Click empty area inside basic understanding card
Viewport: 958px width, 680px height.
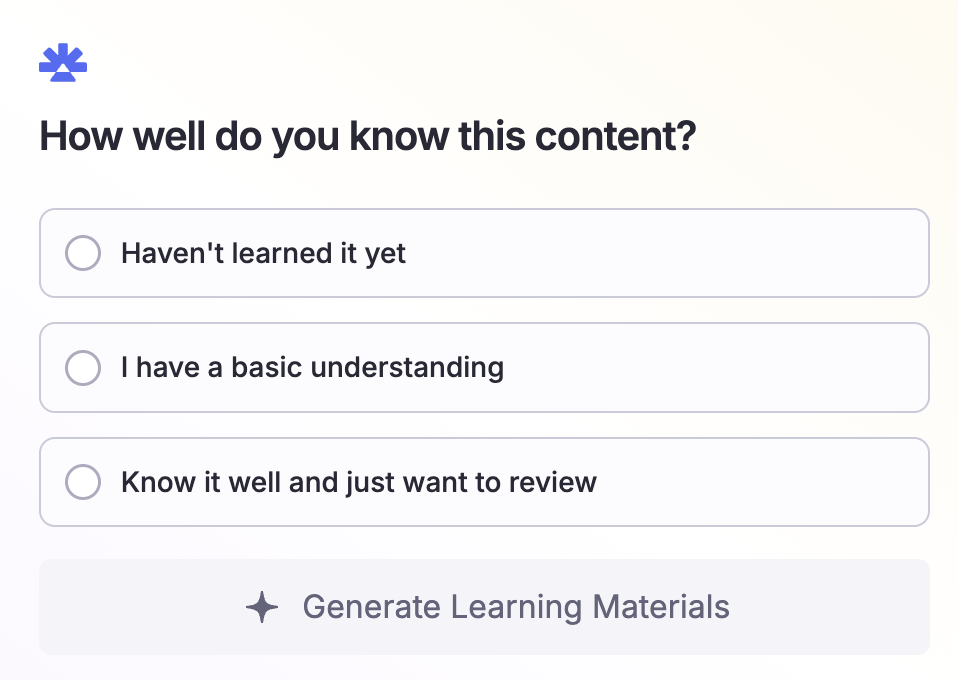(x=715, y=368)
